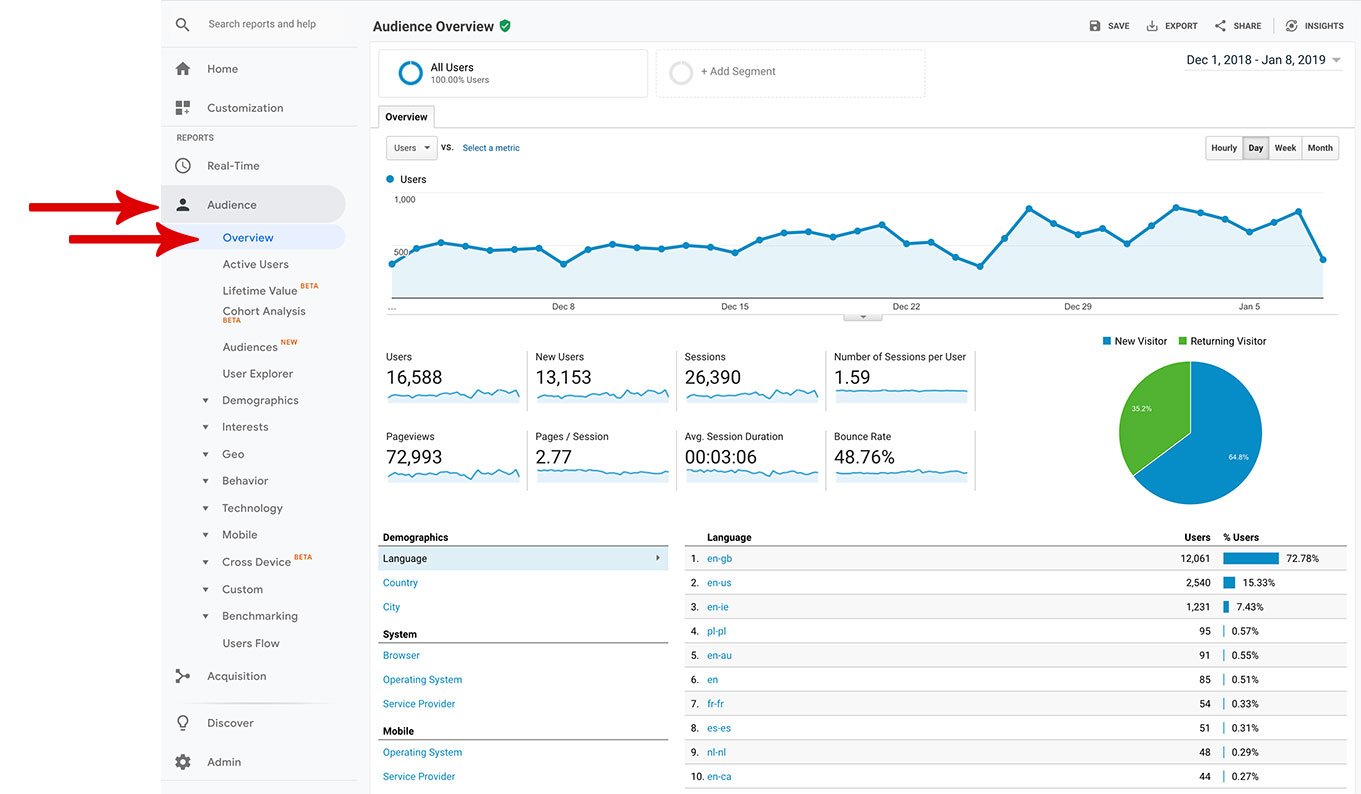
Task: Click Select a metric link
Action: (x=491, y=148)
